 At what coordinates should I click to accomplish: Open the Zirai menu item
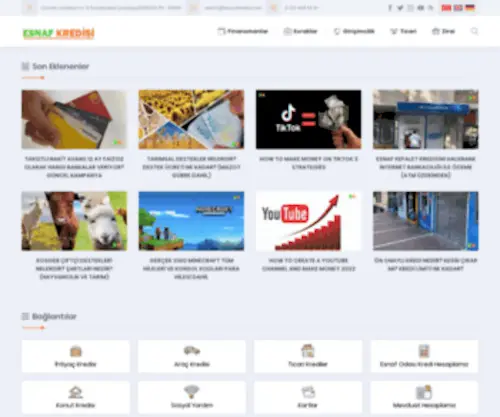coord(443,31)
